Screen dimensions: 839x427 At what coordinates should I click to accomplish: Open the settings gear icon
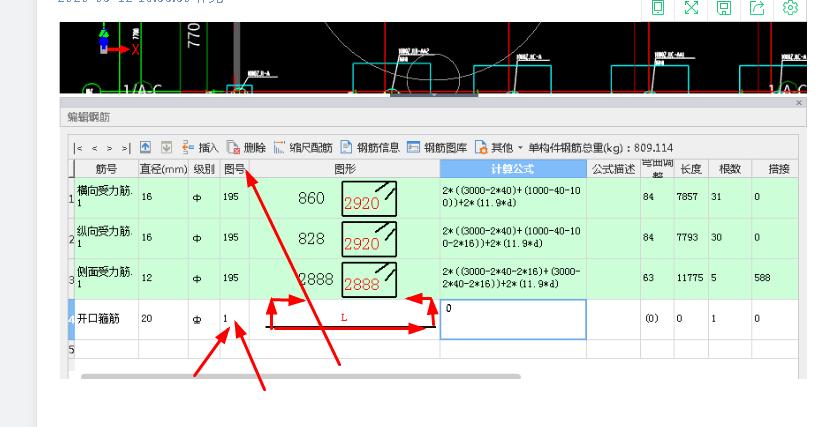coord(790,7)
